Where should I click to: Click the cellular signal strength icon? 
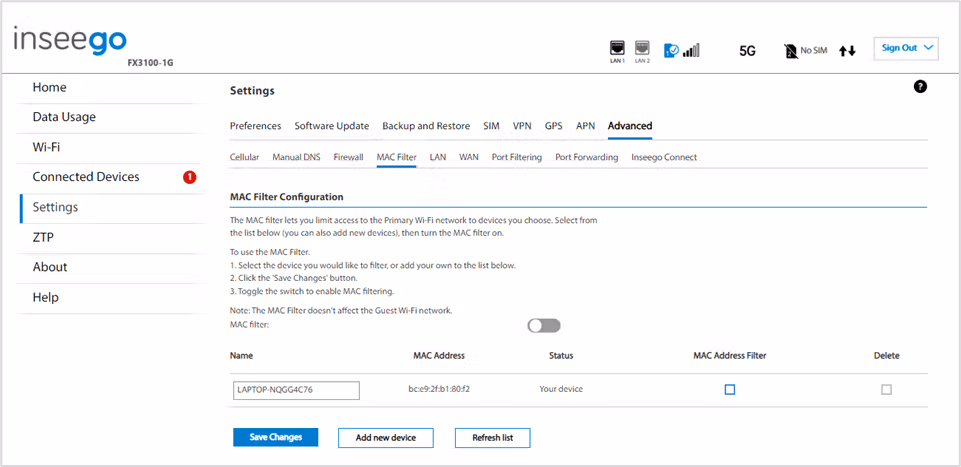[x=691, y=51]
